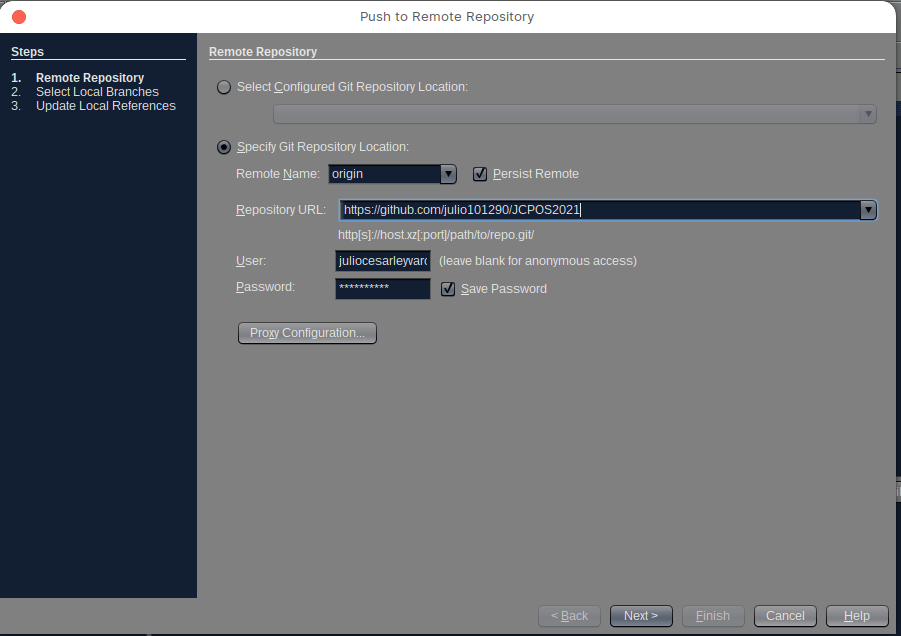Click the Proxy Configuration button

[307, 333]
